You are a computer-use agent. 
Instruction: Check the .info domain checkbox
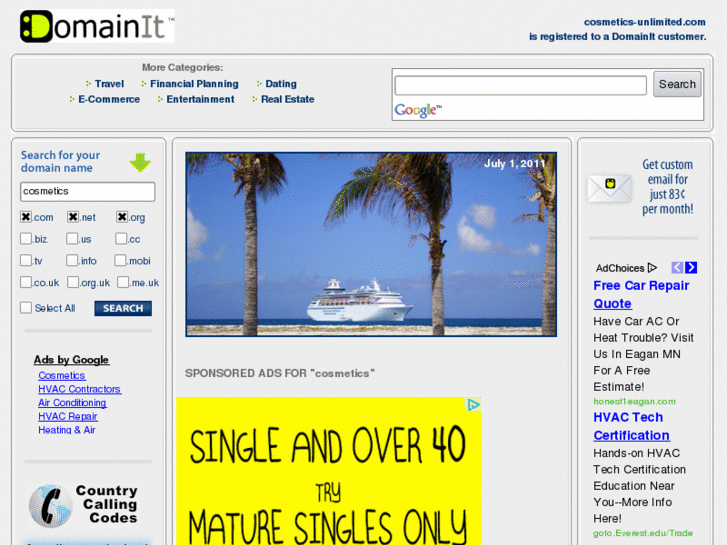click(72, 260)
